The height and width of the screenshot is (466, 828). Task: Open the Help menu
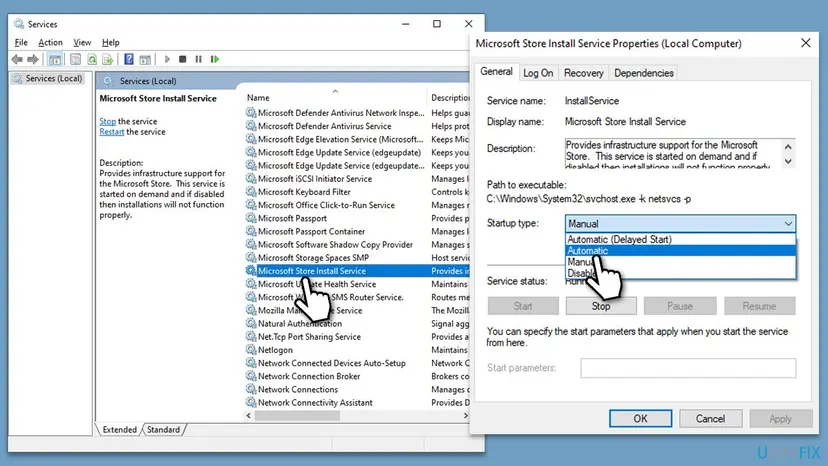111,42
